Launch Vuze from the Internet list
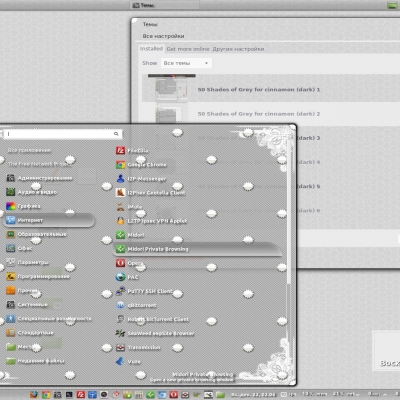 pos(128,361)
